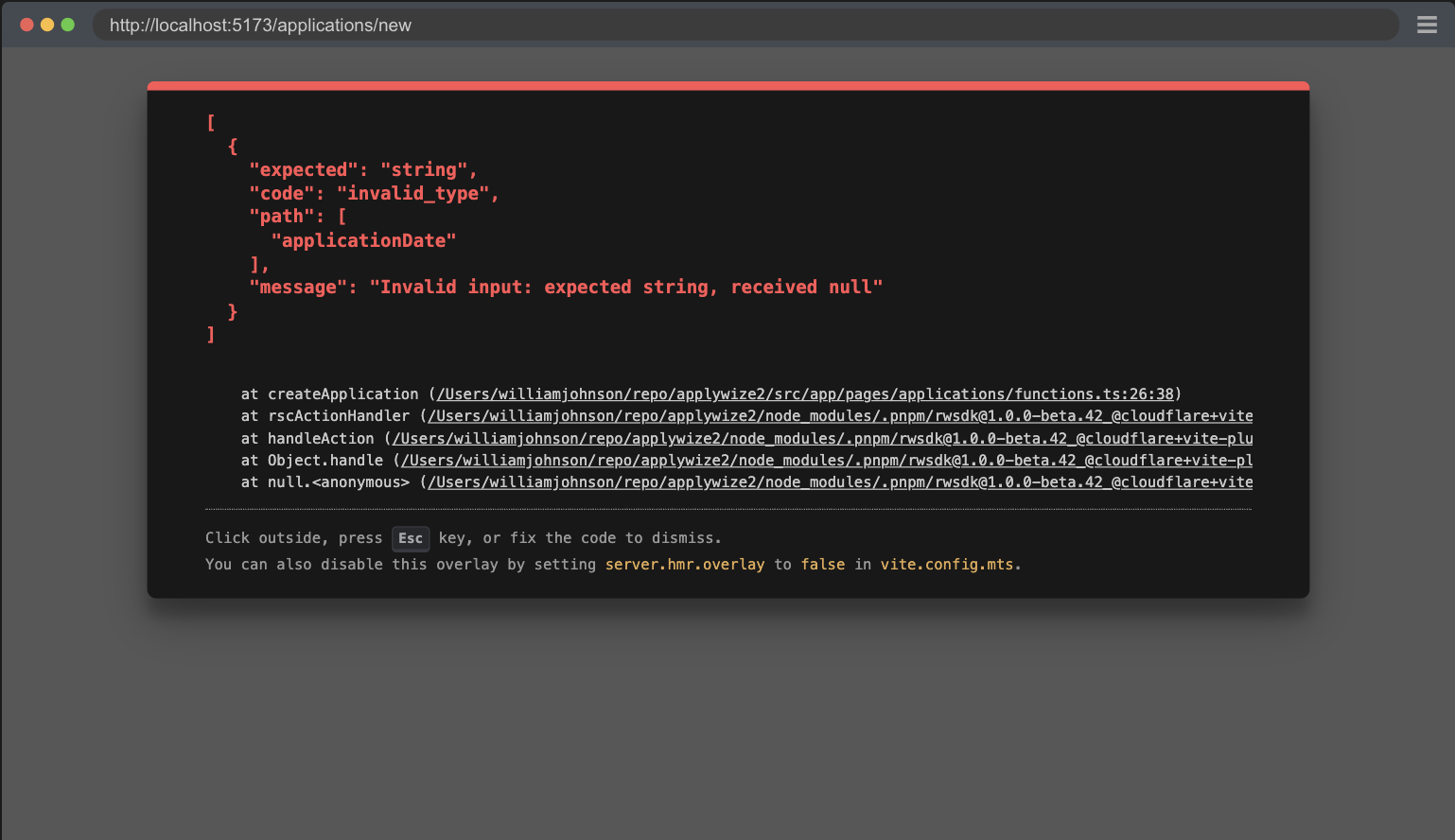Viewport: 1455px width, 840px height.
Task: Click the dotted divider below the stack trace
Action: tap(728, 507)
